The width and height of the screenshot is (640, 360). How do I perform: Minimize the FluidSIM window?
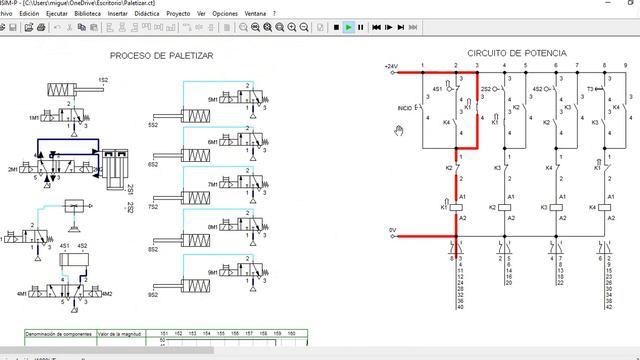tap(608, 3)
